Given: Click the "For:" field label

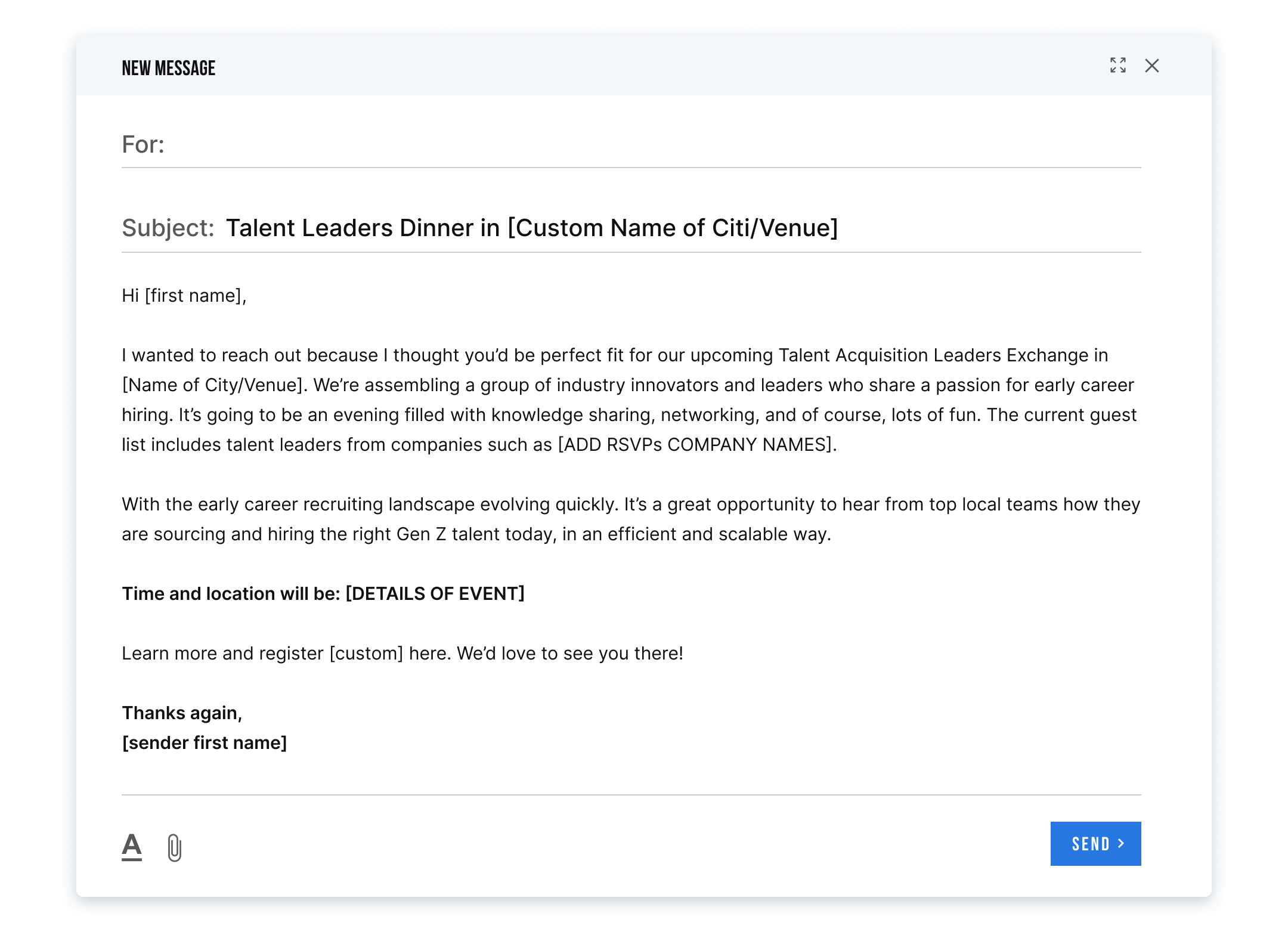Looking at the screenshot, I should [x=143, y=144].
